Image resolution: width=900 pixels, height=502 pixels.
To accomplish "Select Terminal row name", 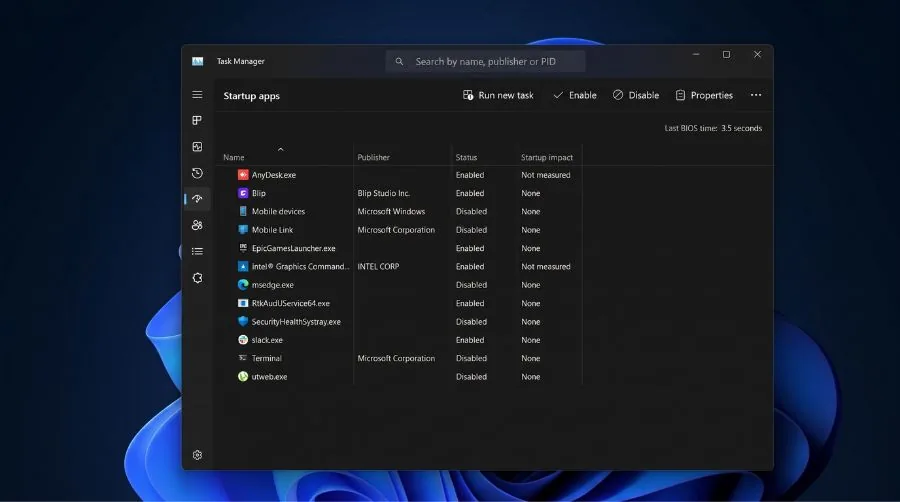I will (266, 358).
